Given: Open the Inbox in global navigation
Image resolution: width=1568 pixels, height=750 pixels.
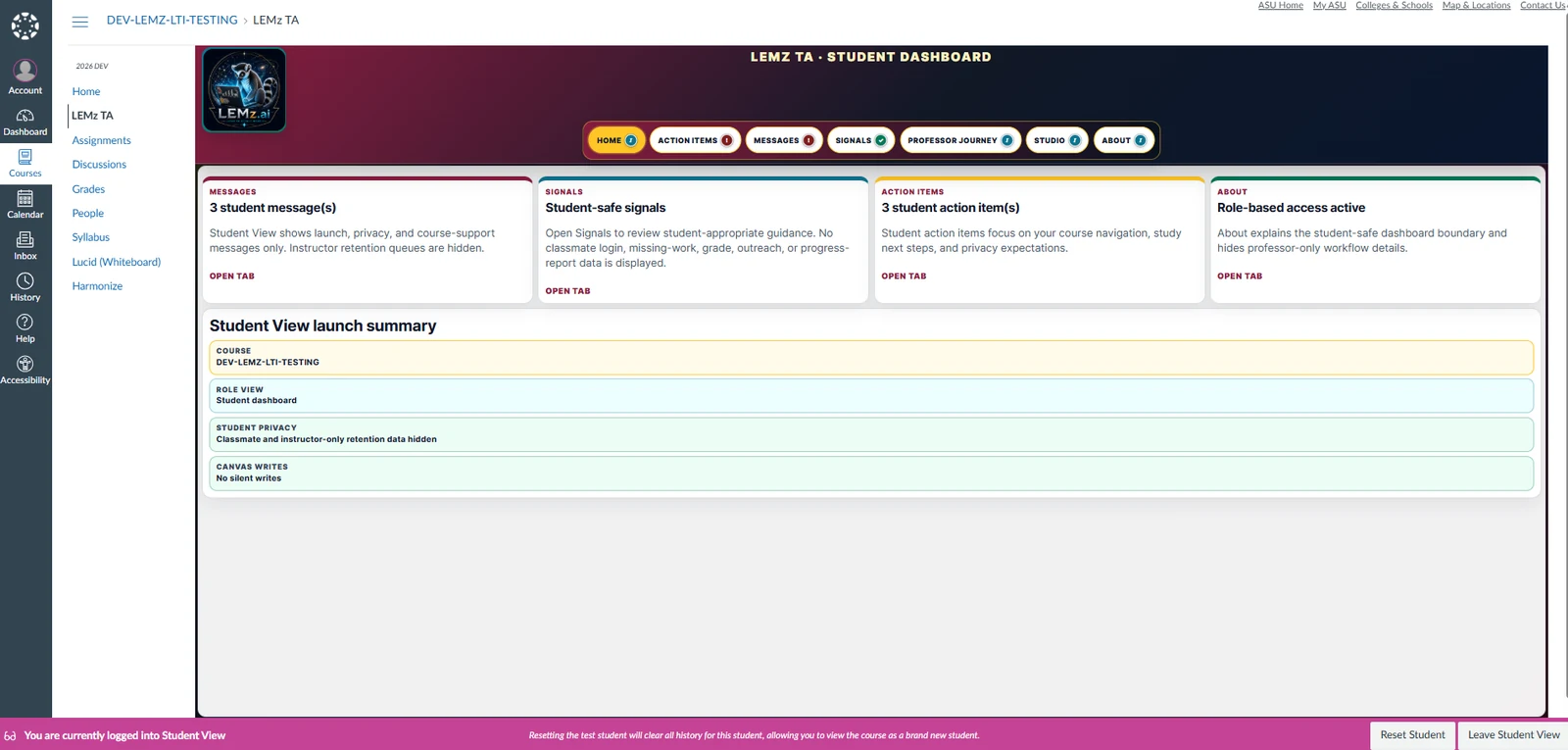Looking at the screenshot, I should [25, 246].
